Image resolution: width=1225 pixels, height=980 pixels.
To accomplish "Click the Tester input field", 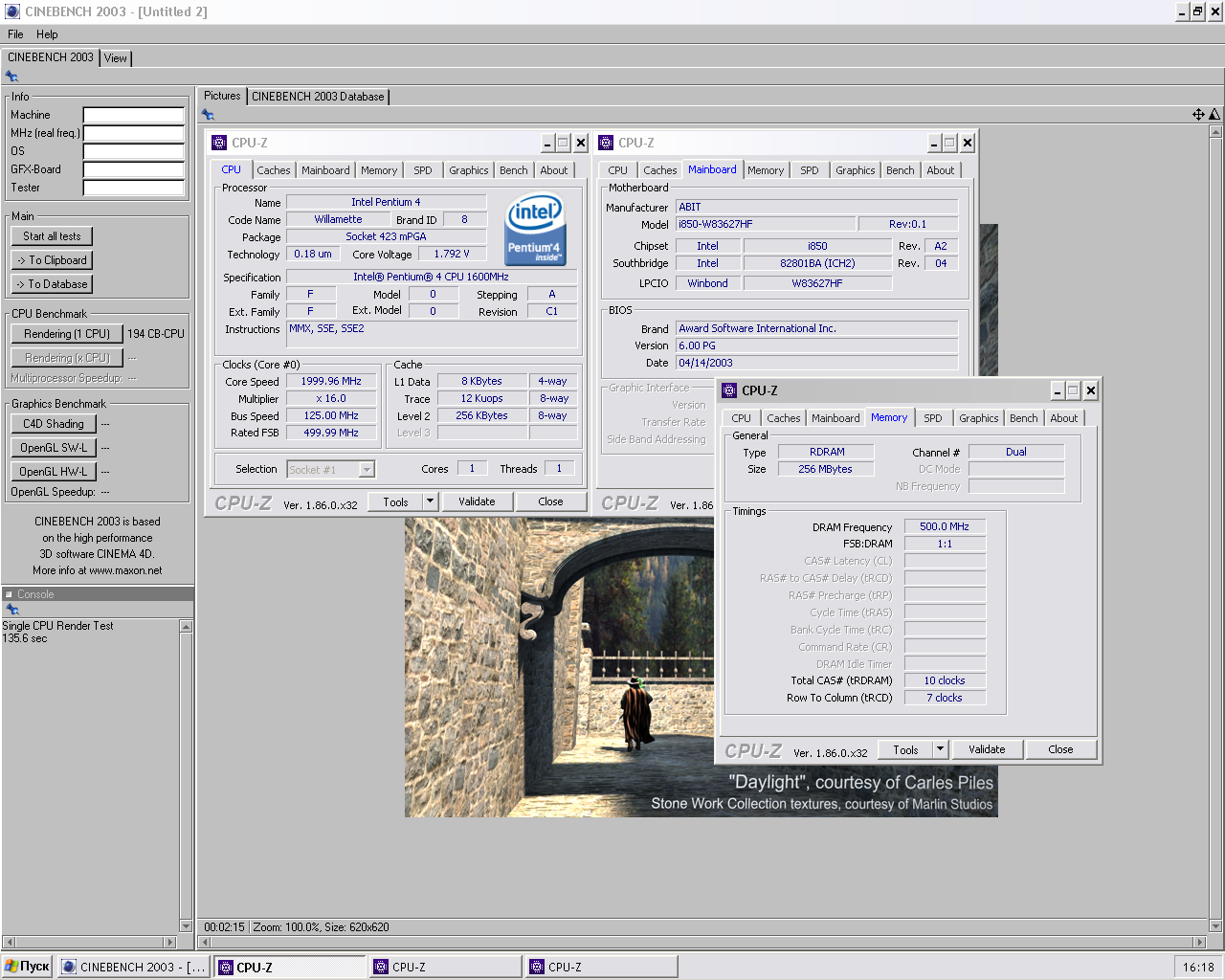I will tap(134, 188).
